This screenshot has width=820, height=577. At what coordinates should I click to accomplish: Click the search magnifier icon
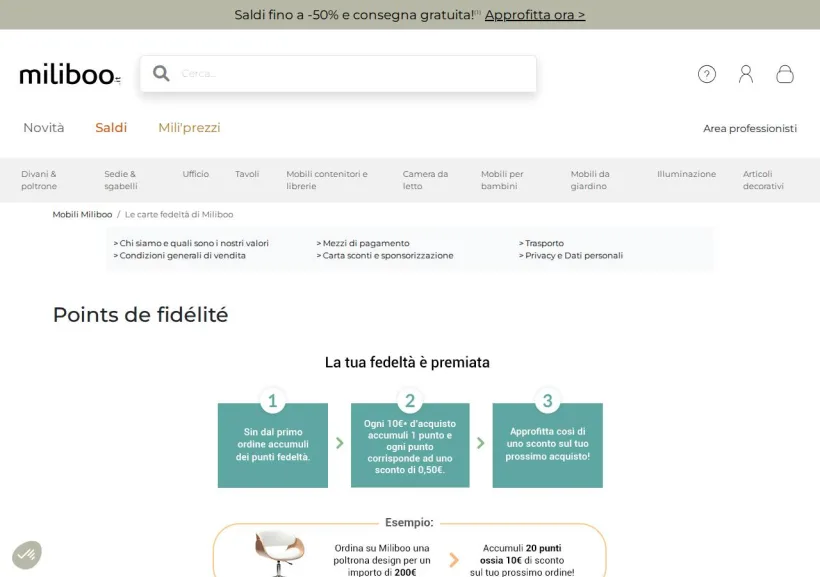(x=161, y=73)
